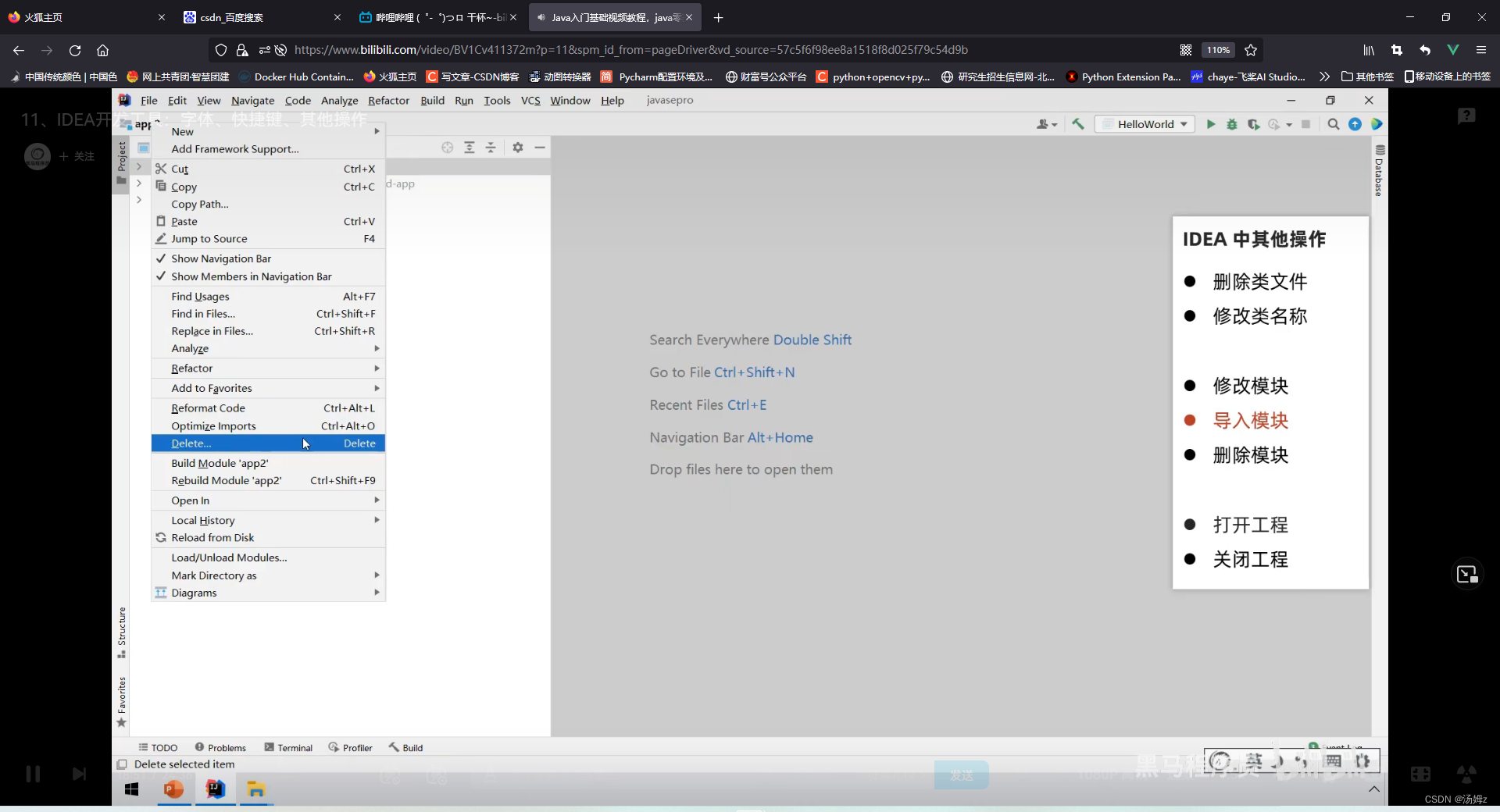Open the user account icon in IDEA toolbar
This screenshot has width=1500, height=812.
[x=1046, y=124]
